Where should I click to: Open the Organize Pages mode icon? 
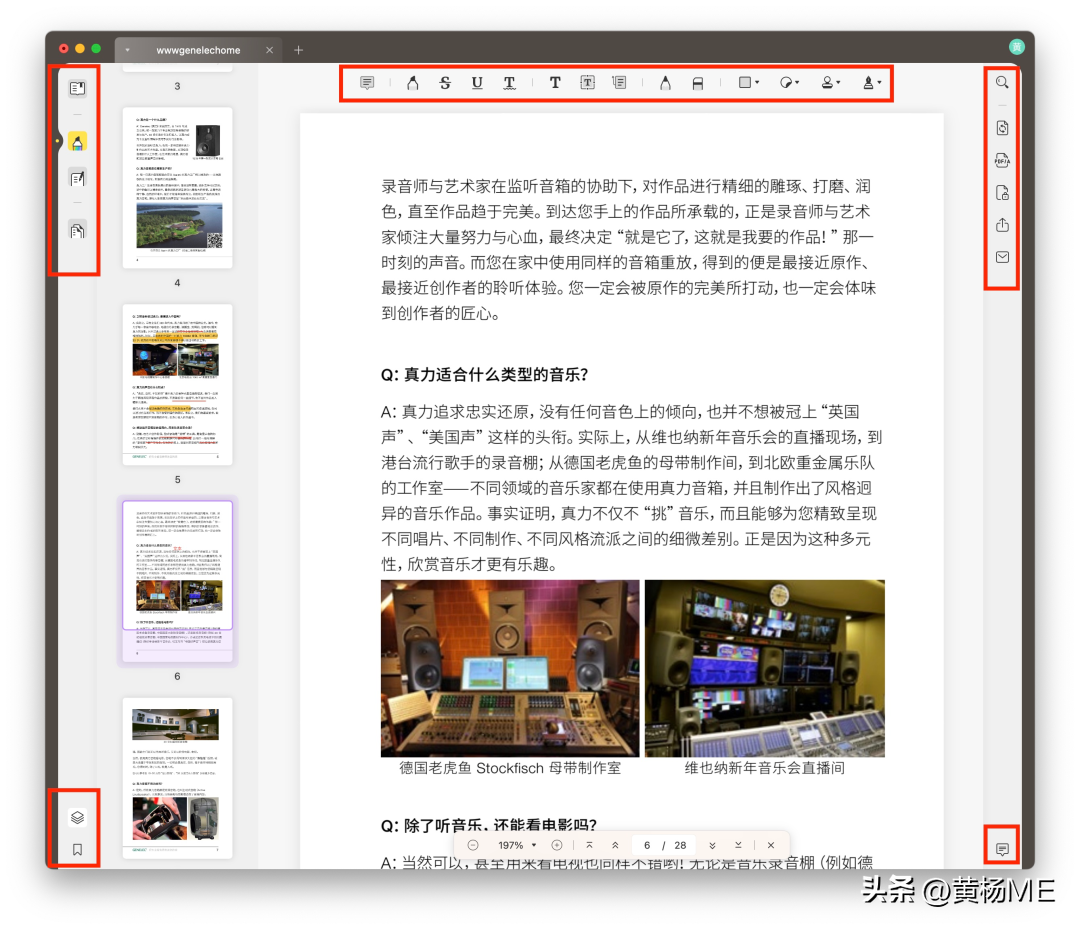[x=77, y=231]
